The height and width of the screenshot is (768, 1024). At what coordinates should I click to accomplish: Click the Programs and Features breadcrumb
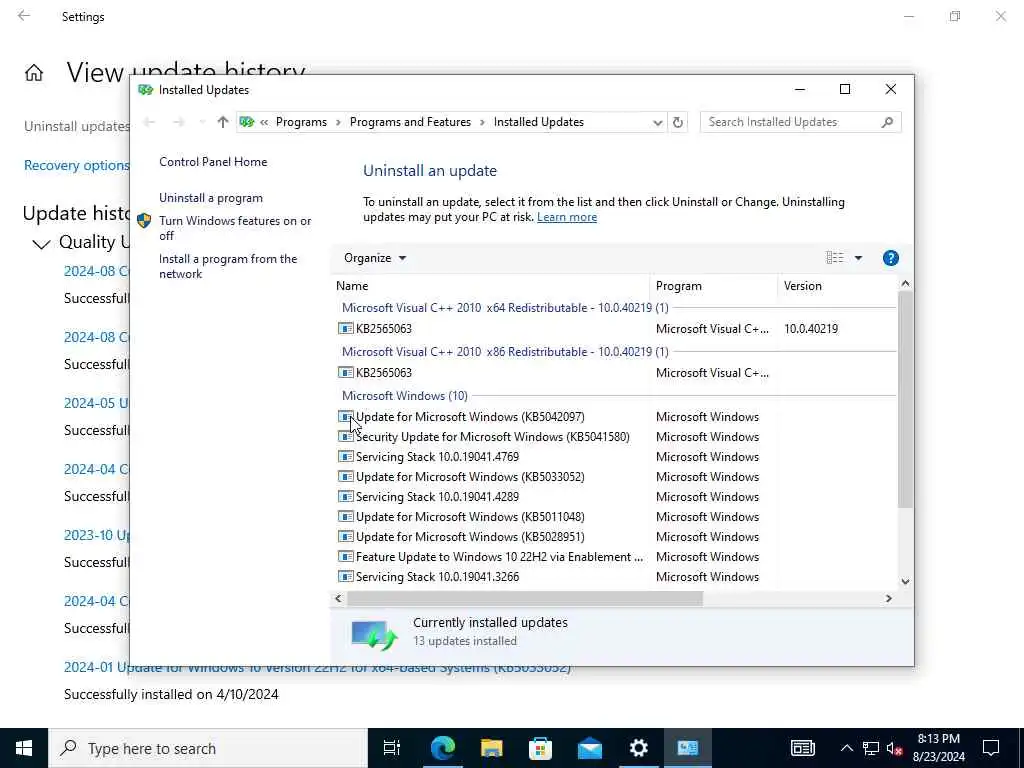410,122
